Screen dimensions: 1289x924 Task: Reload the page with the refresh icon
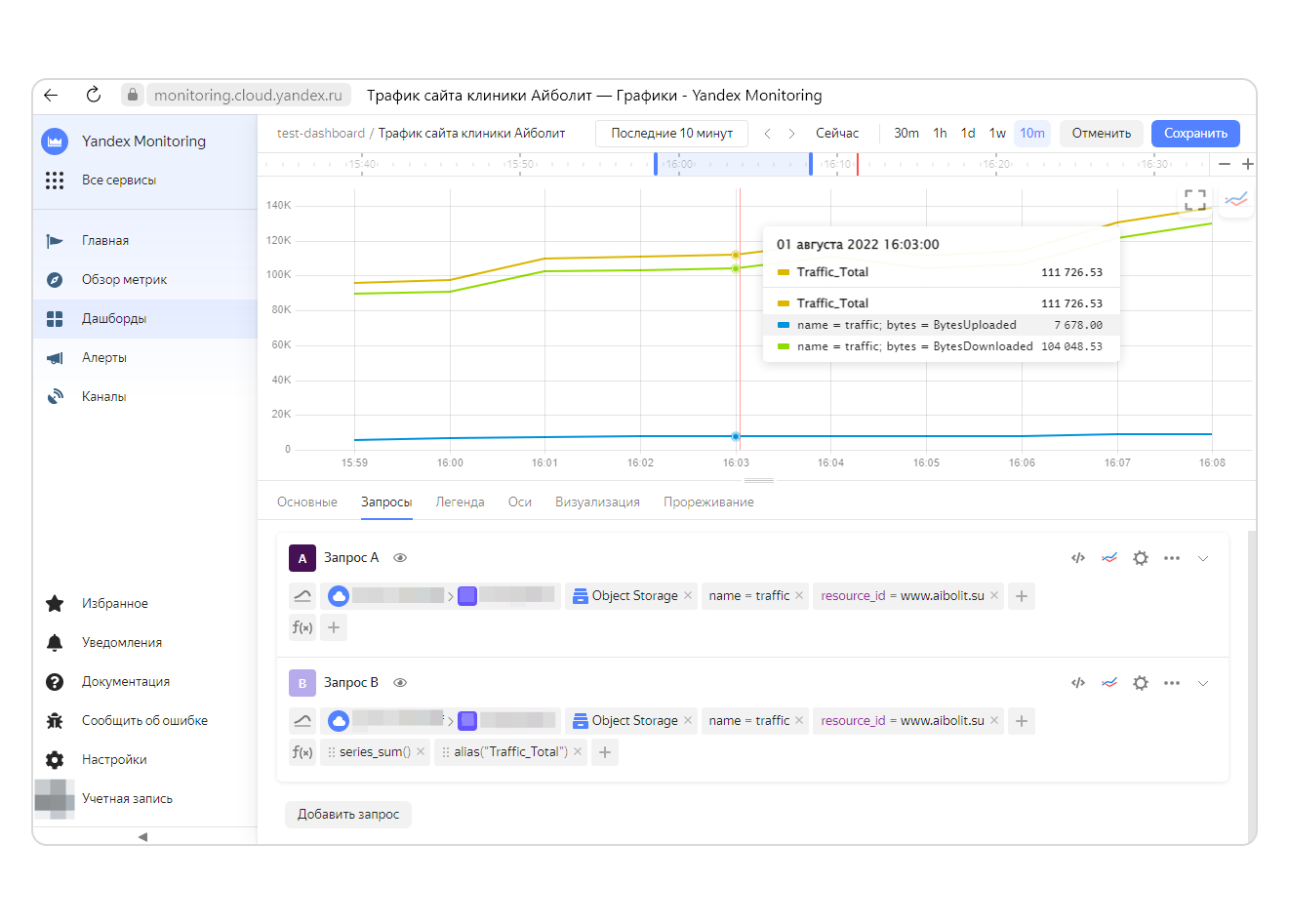(x=94, y=95)
